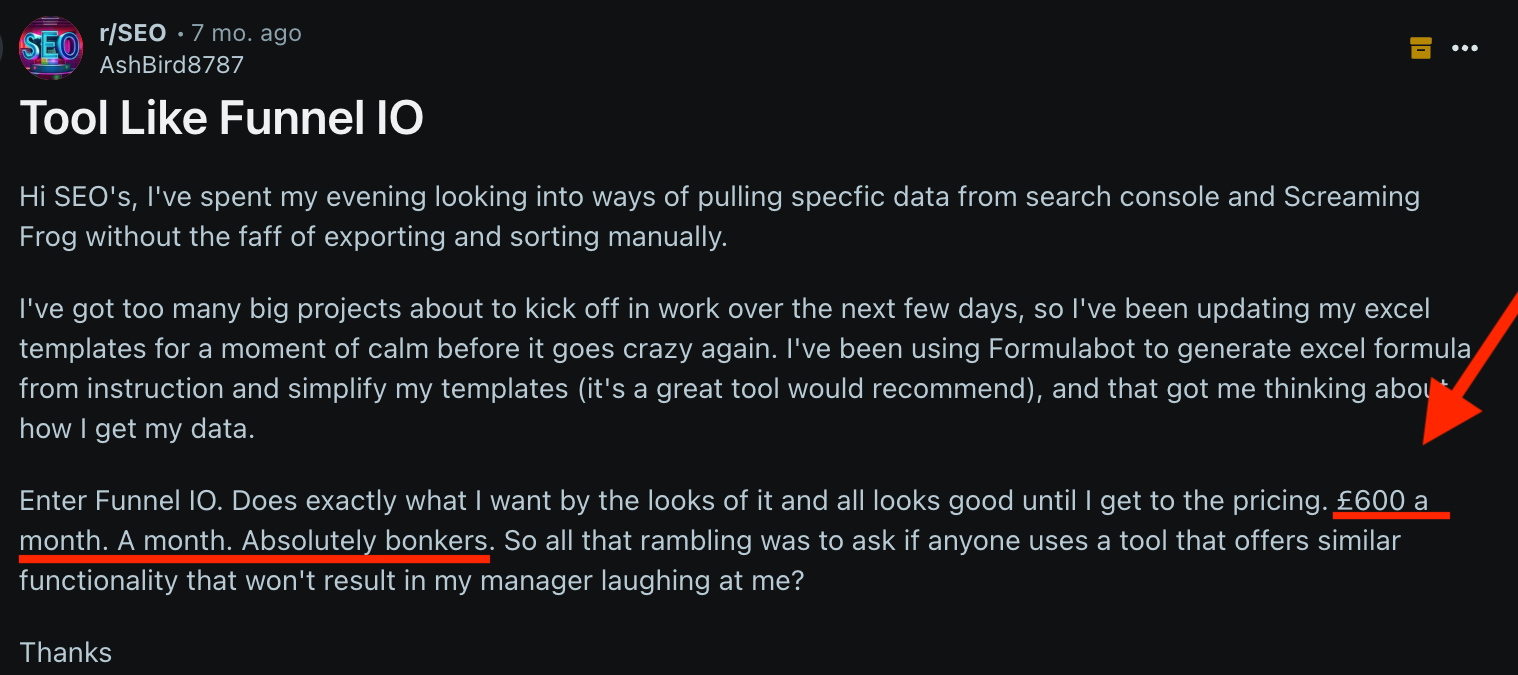Click the underlined "£600 a" price text
1518x675 pixels.
click(1383, 500)
